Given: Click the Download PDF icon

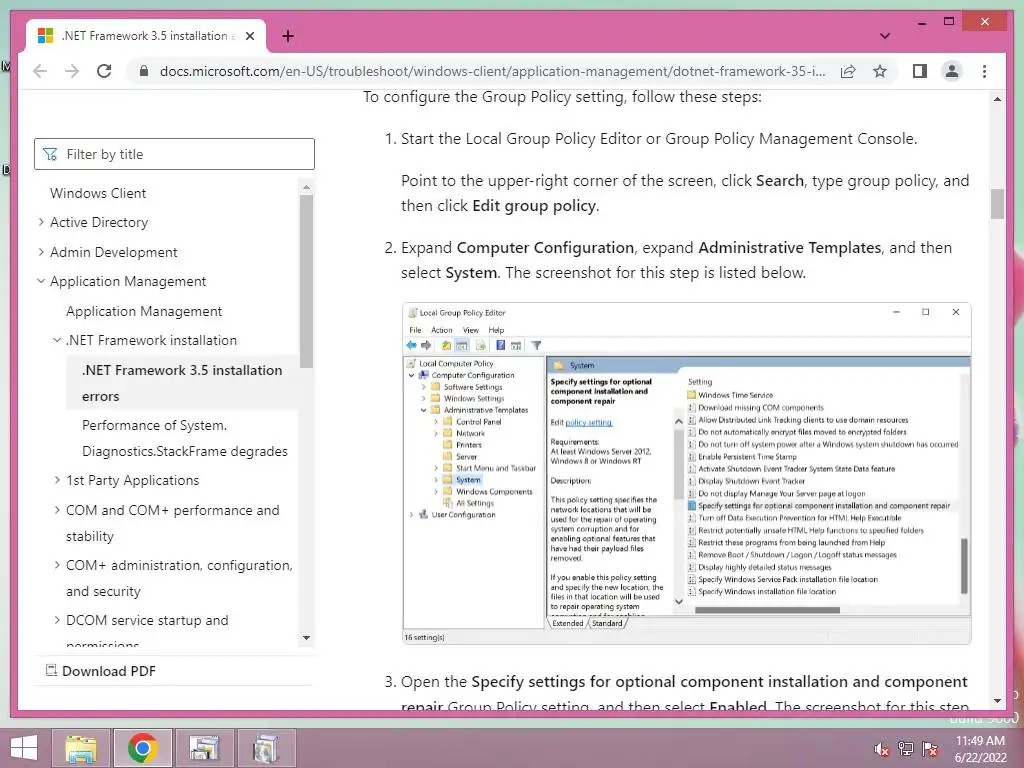Looking at the screenshot, I should (51, 670).
